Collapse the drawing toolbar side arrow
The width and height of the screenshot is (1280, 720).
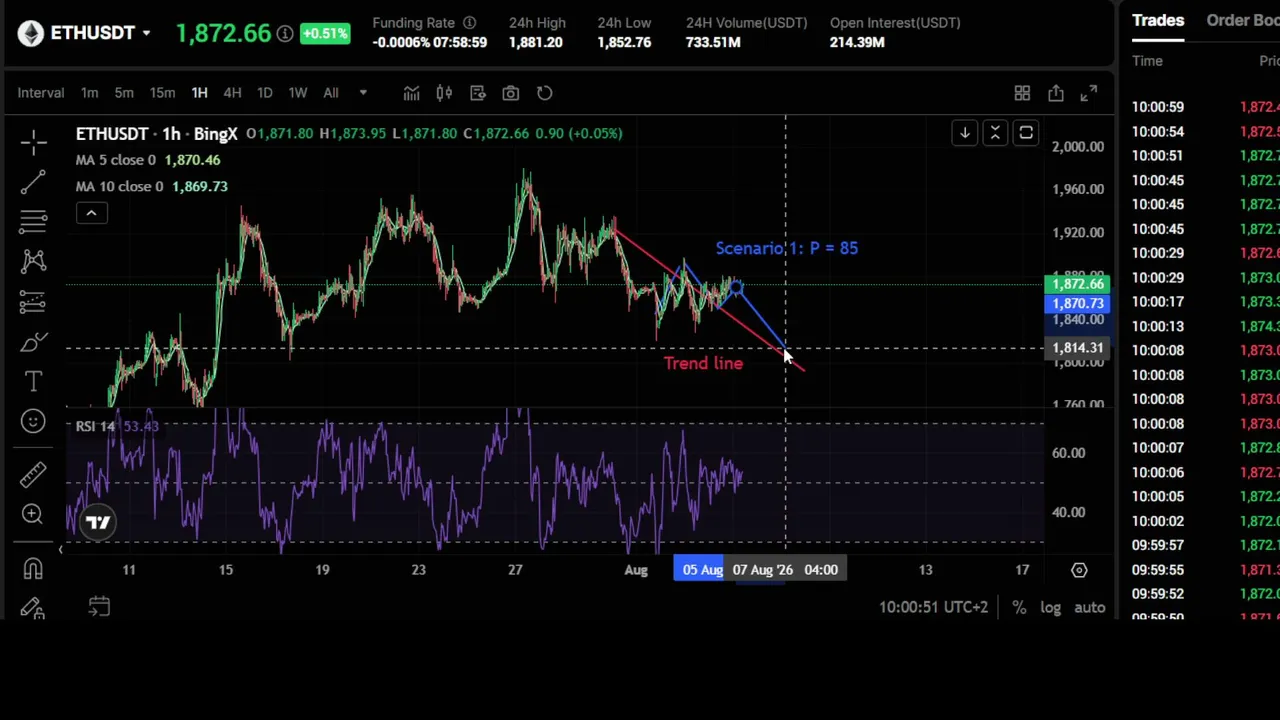(x=60, y=550)
